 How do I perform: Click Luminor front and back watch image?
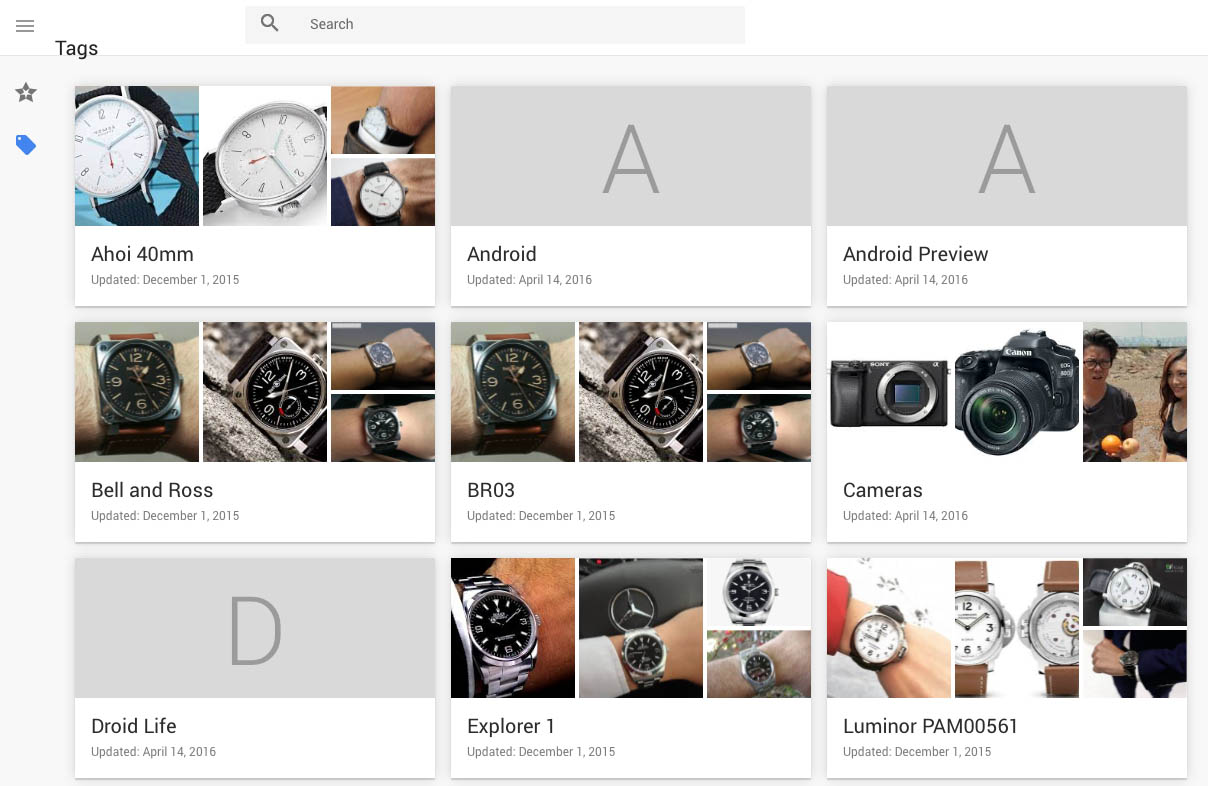tap(1017, 628)
